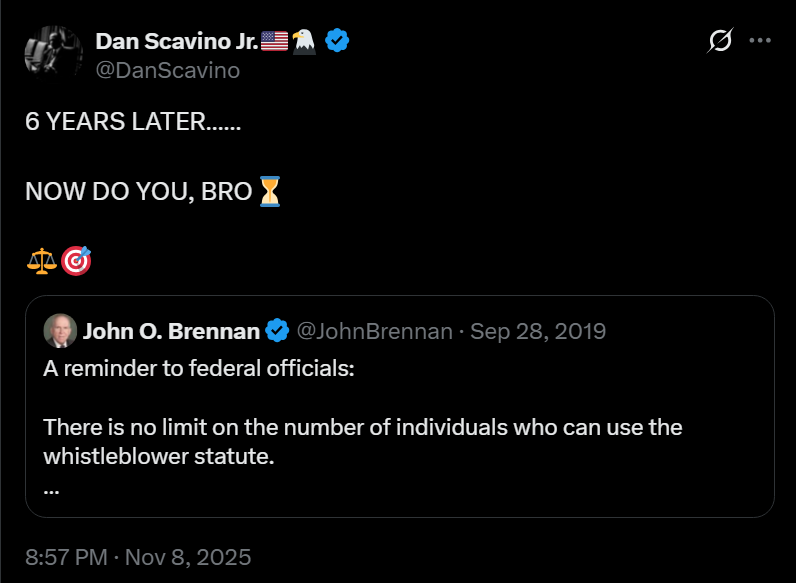Click the blue verified badge beside Dan Scavino Jr.
796x583 pixels.
point(338,41)
